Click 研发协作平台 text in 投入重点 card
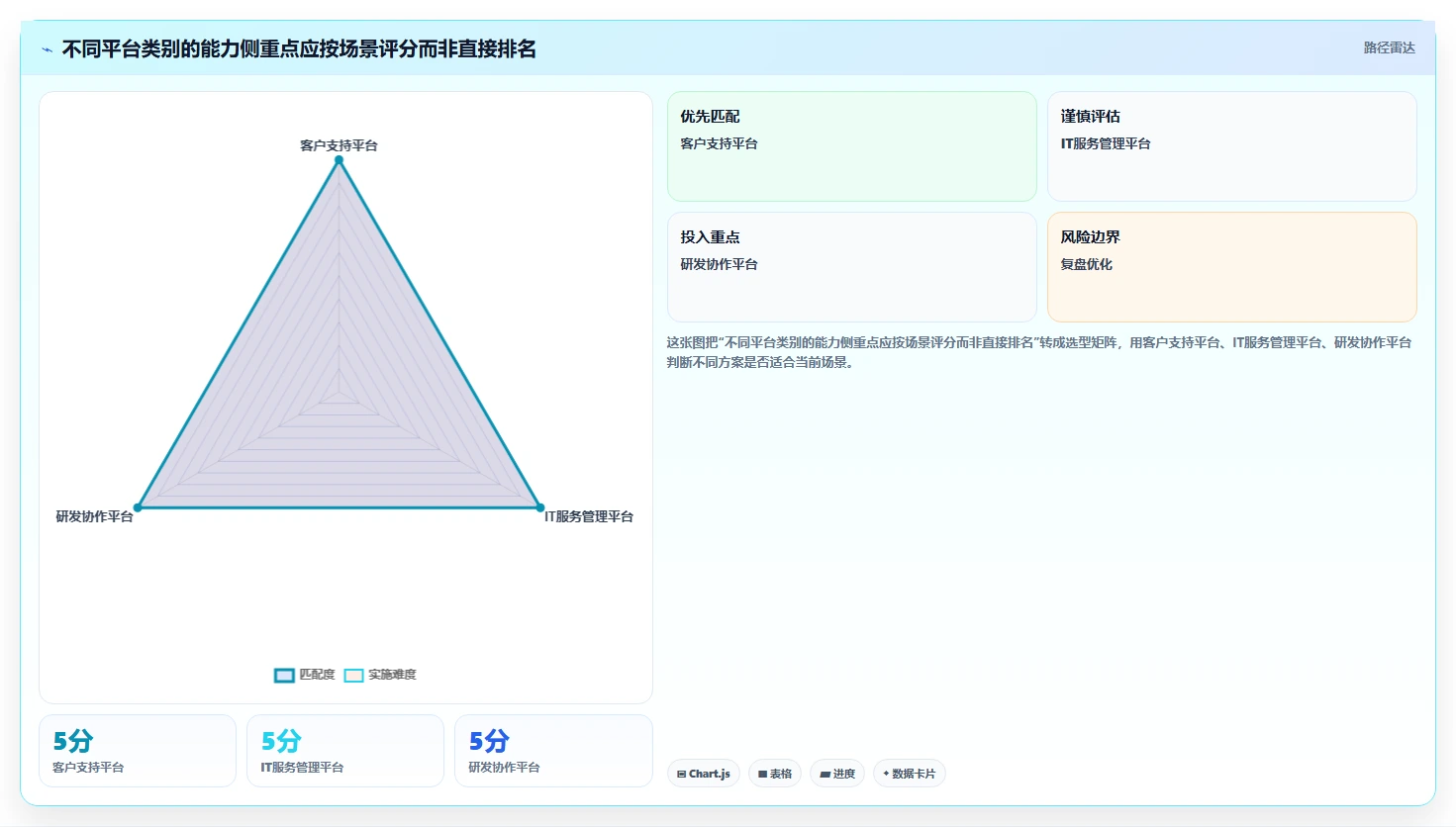Screen dimensions: 1456x827 click(720, 264)
